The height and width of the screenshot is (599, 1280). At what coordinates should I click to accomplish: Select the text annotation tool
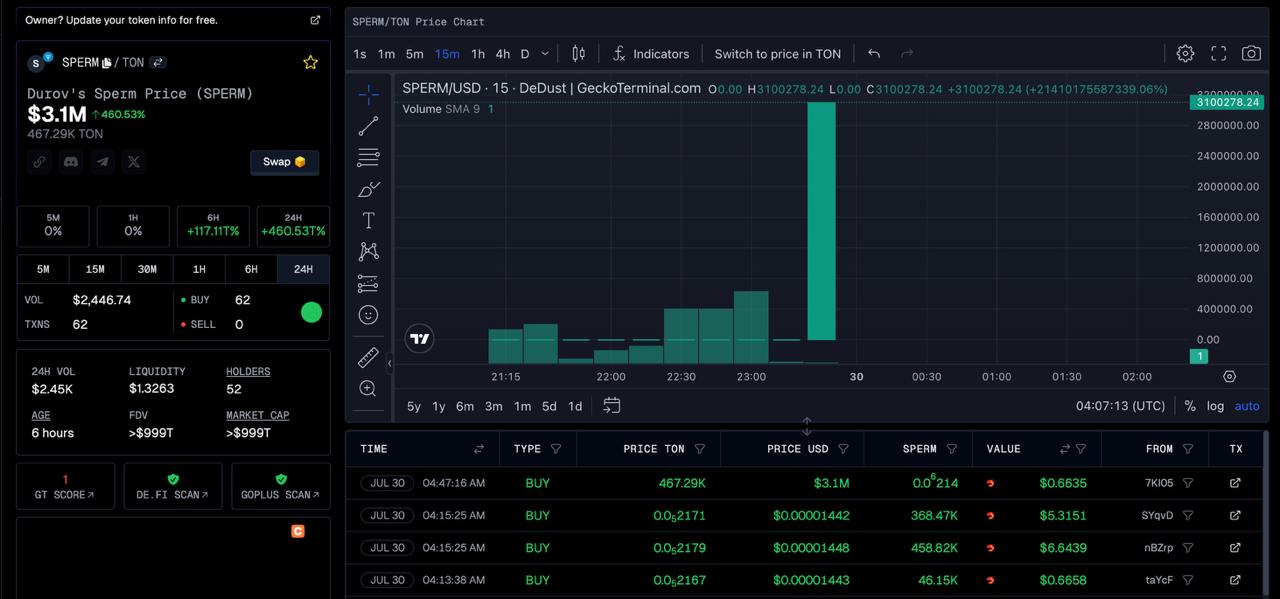tap(368, 220)
